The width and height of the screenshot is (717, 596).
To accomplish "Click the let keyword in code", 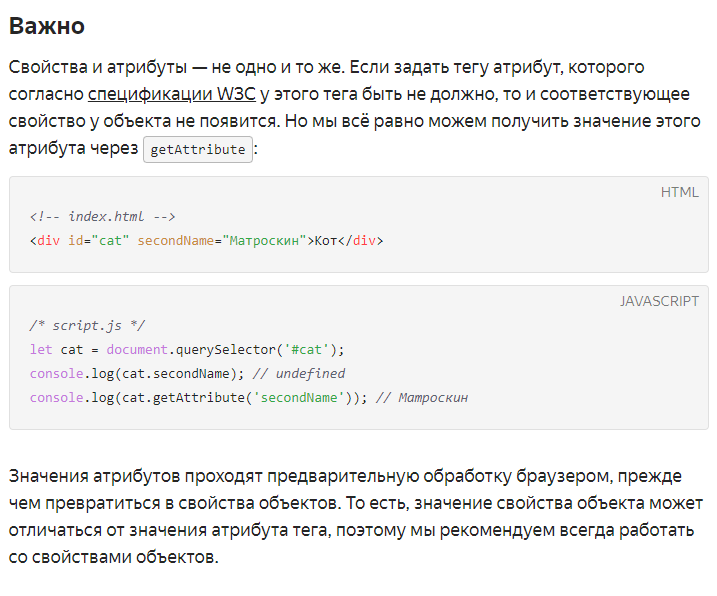I will click(41, 350).
